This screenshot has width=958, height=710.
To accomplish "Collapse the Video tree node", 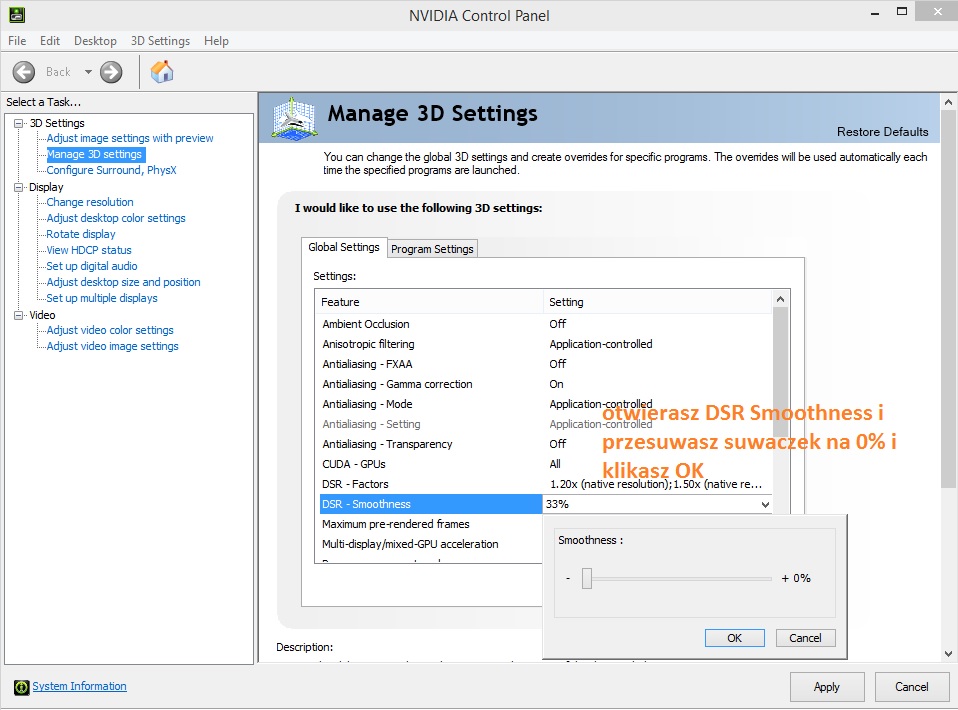I will (x=19, y=315).
